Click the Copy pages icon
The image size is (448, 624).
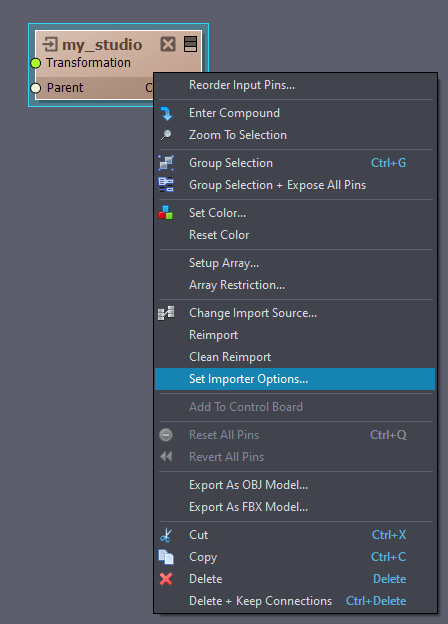(x=166, y=557)
